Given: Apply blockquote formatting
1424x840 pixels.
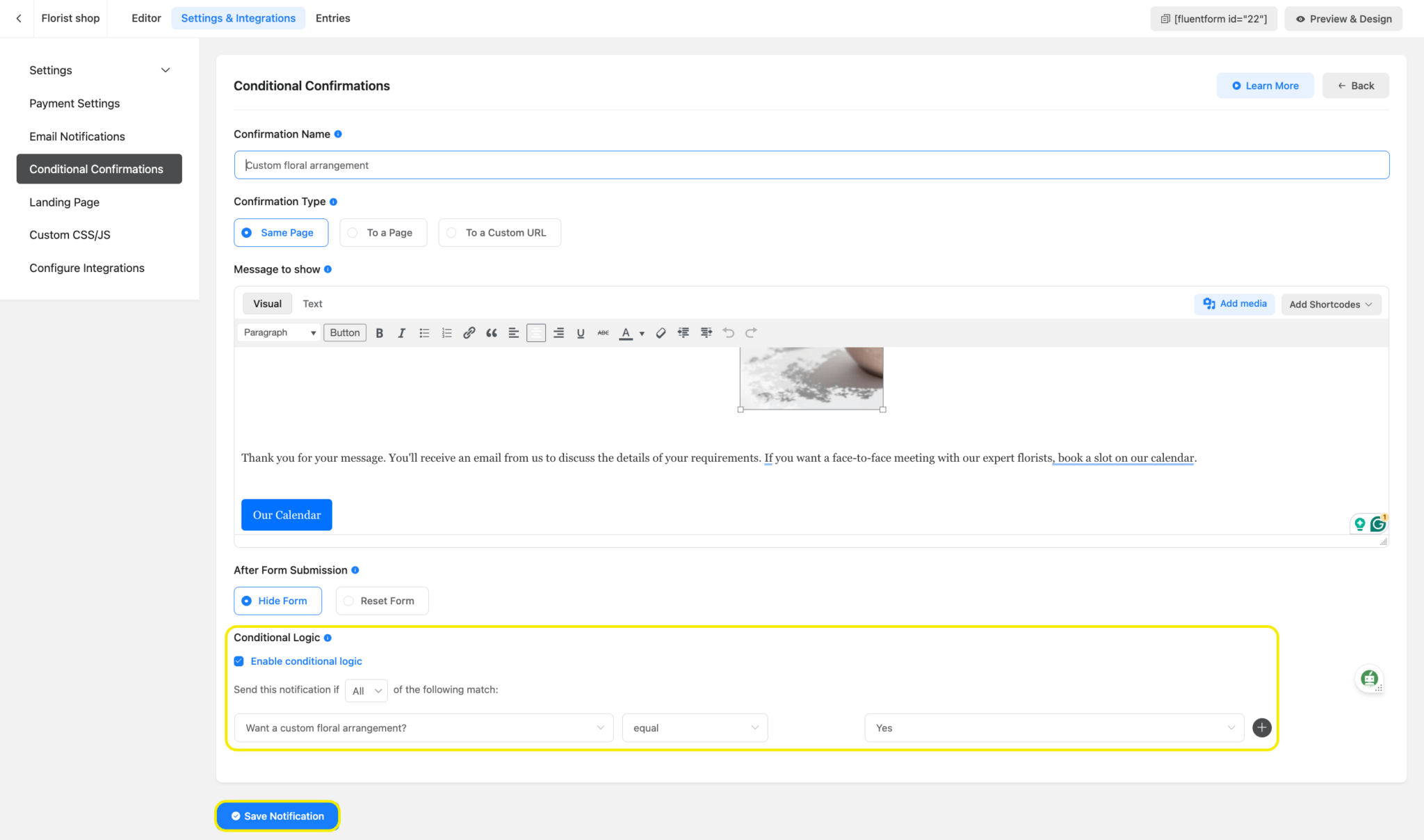Looking at the screenshot, I should [492, 333].
